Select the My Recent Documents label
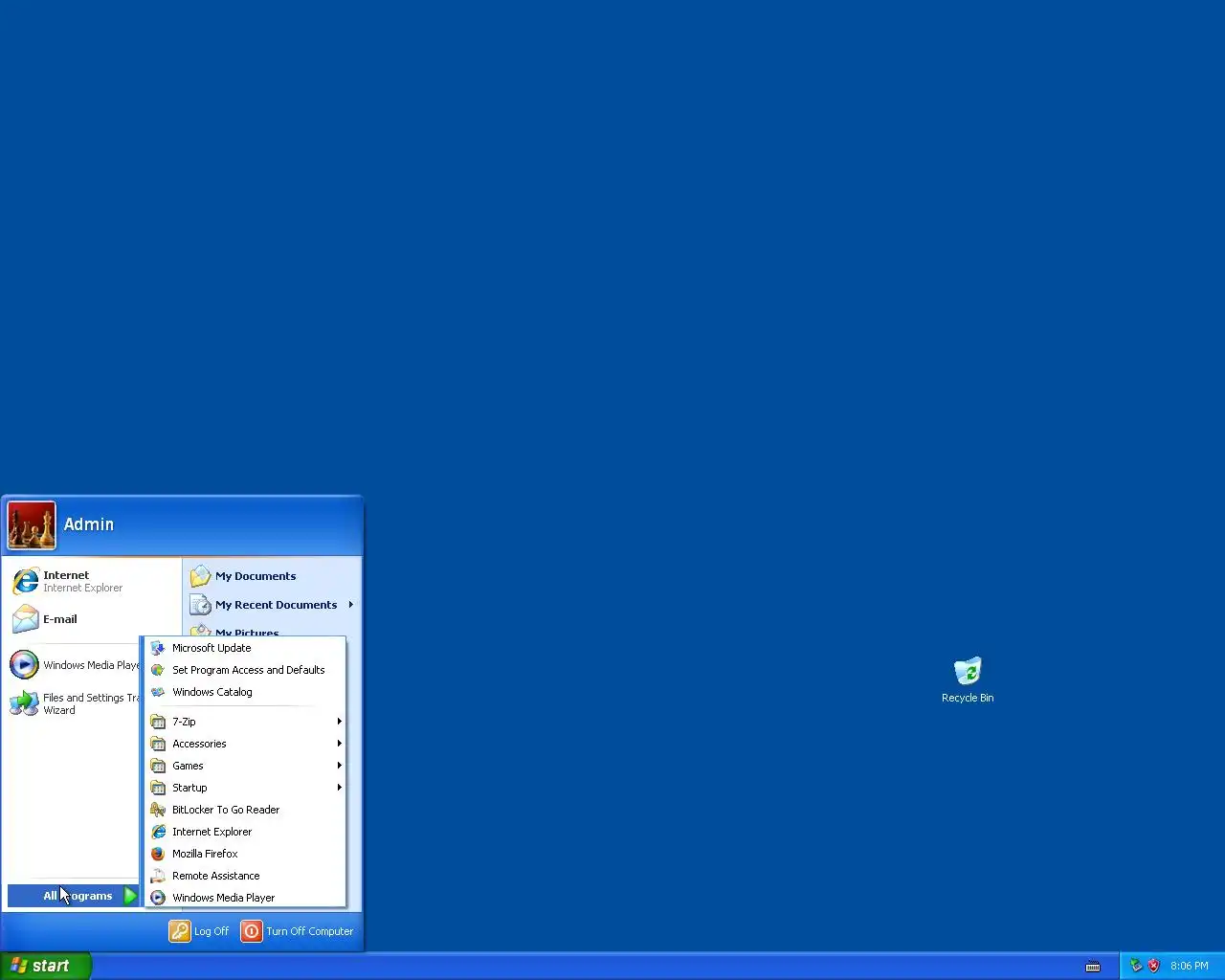 pos(276,605)
